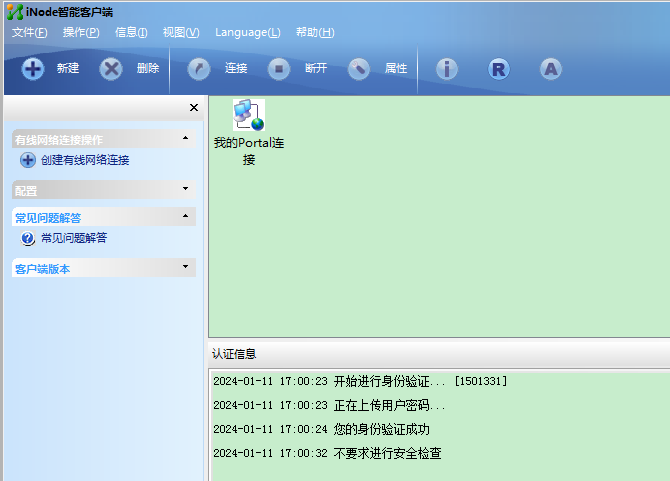Viewport: 670px width, 481px height.
Task: Click the question mark icon beside 常见问题解答
Action: point(28,238)
